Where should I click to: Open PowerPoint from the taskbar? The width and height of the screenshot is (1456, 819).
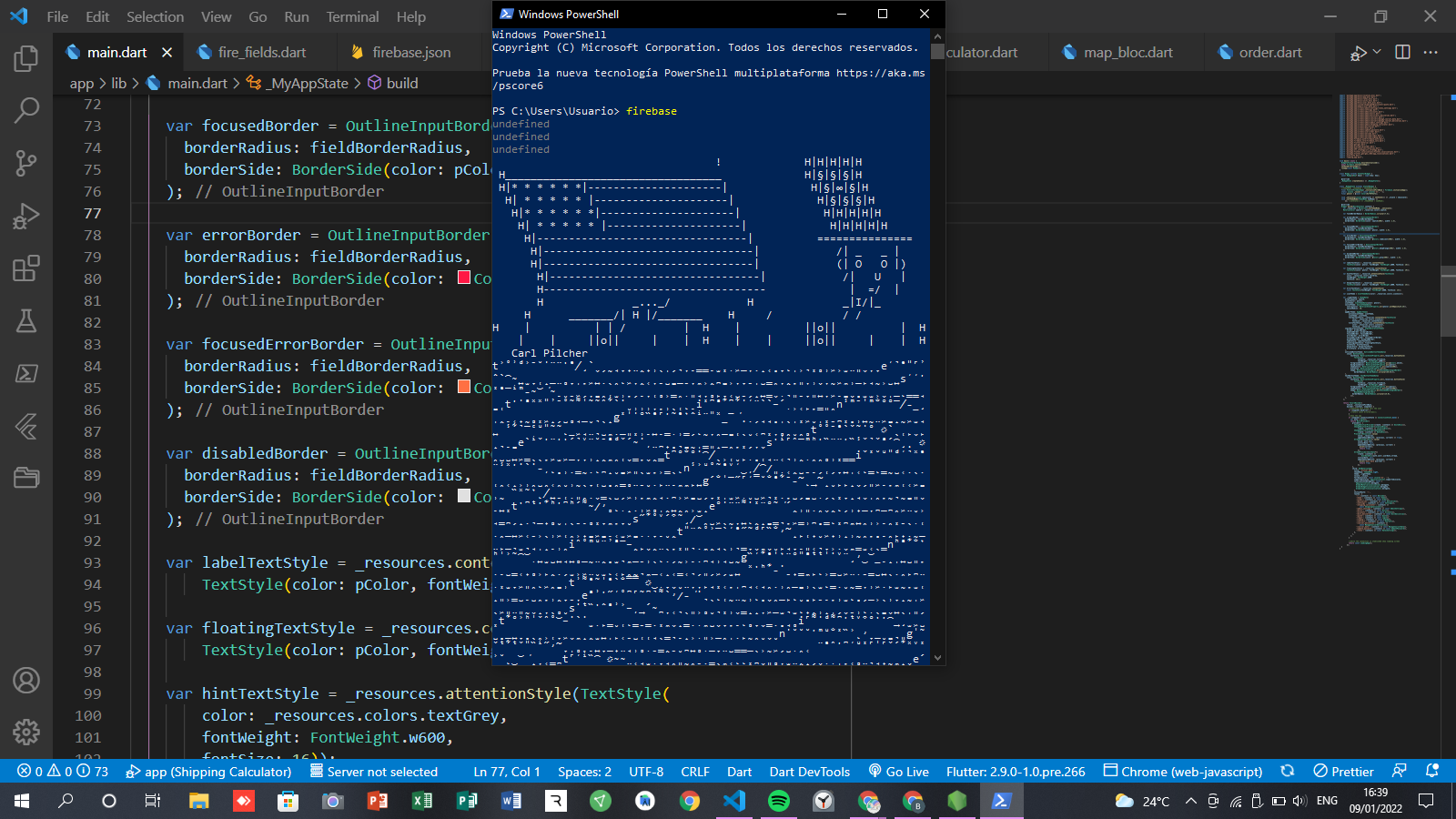tap(378, 801)
